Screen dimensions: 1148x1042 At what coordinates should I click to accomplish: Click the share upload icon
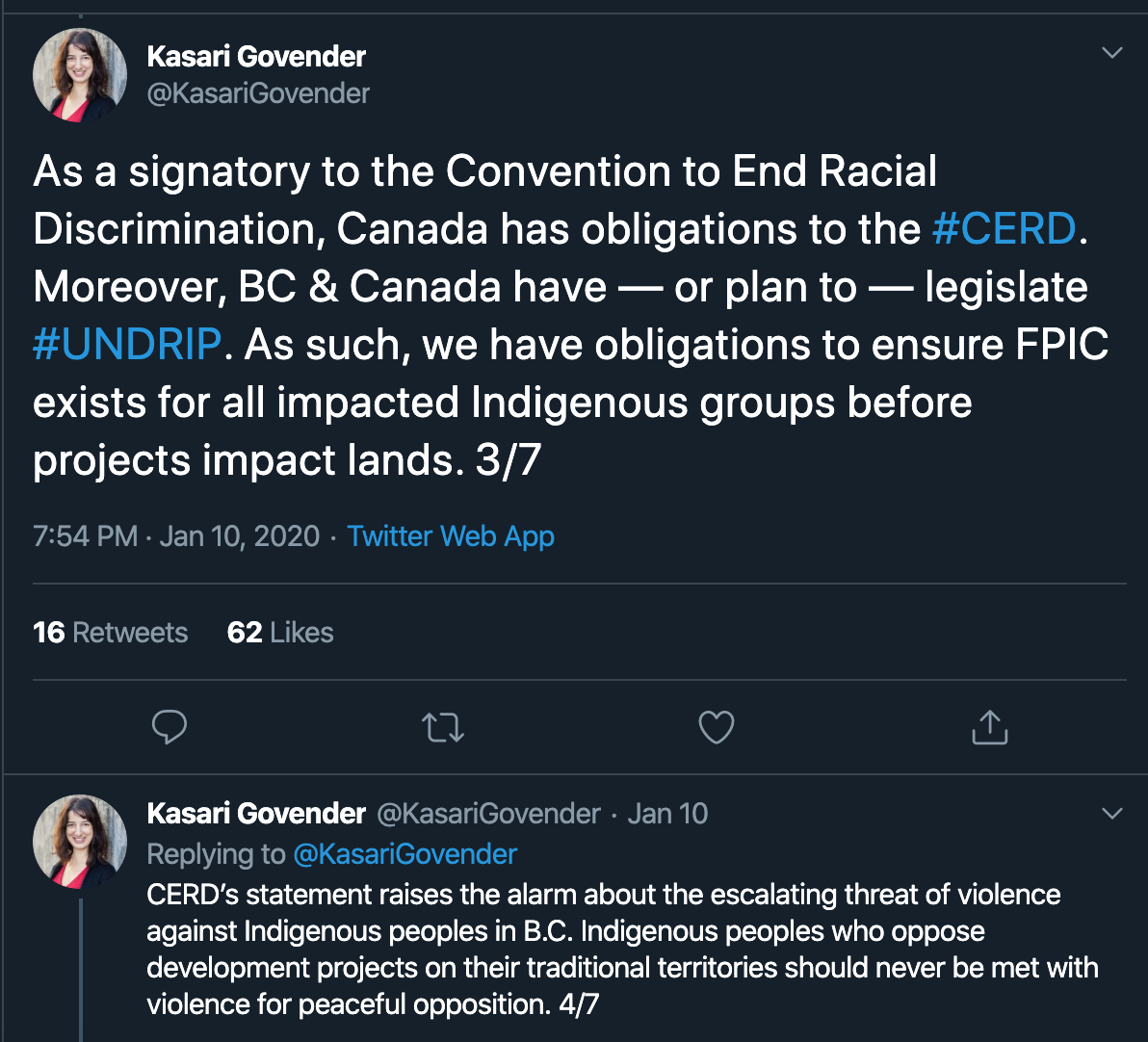pyautogui.click(x=990, y=727)
